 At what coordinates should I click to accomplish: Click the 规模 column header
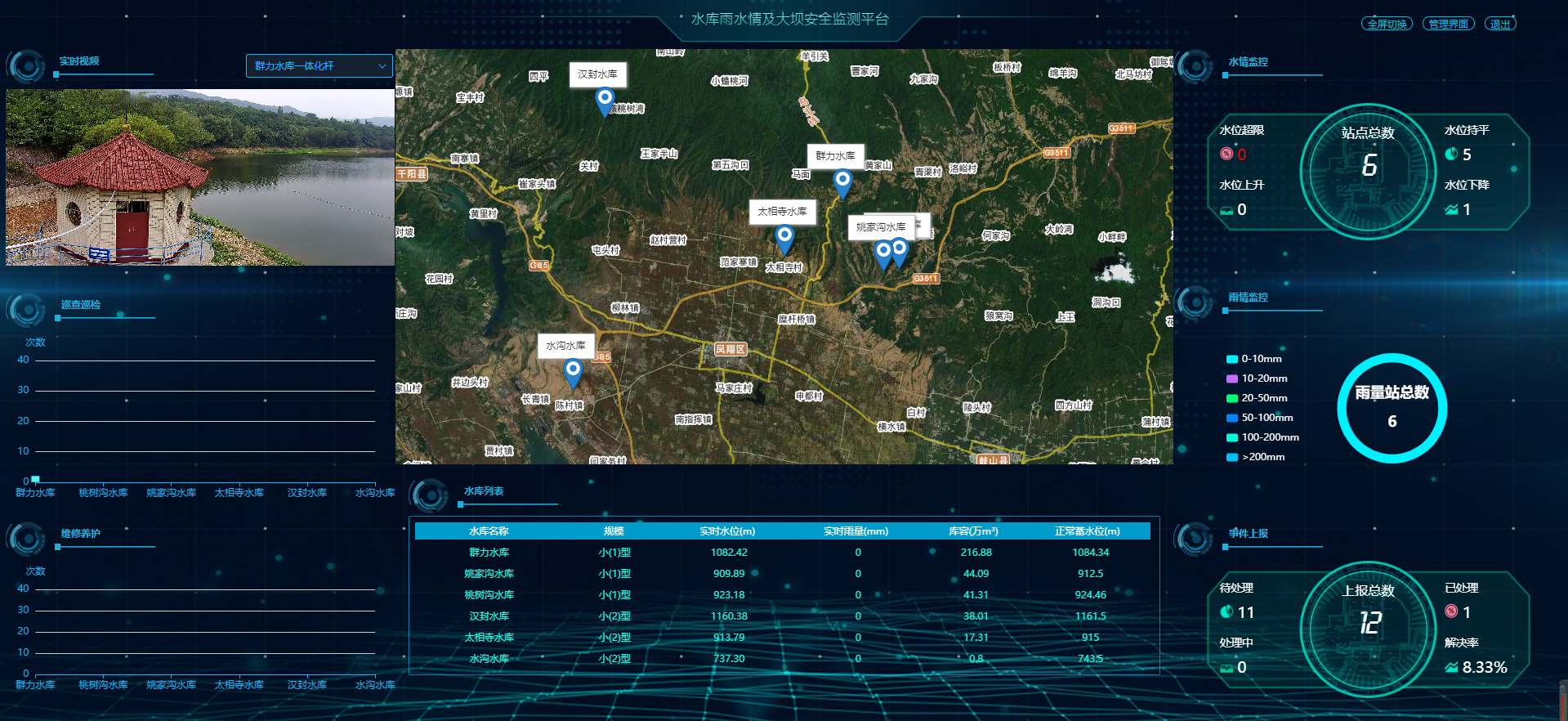coord(614,531)
